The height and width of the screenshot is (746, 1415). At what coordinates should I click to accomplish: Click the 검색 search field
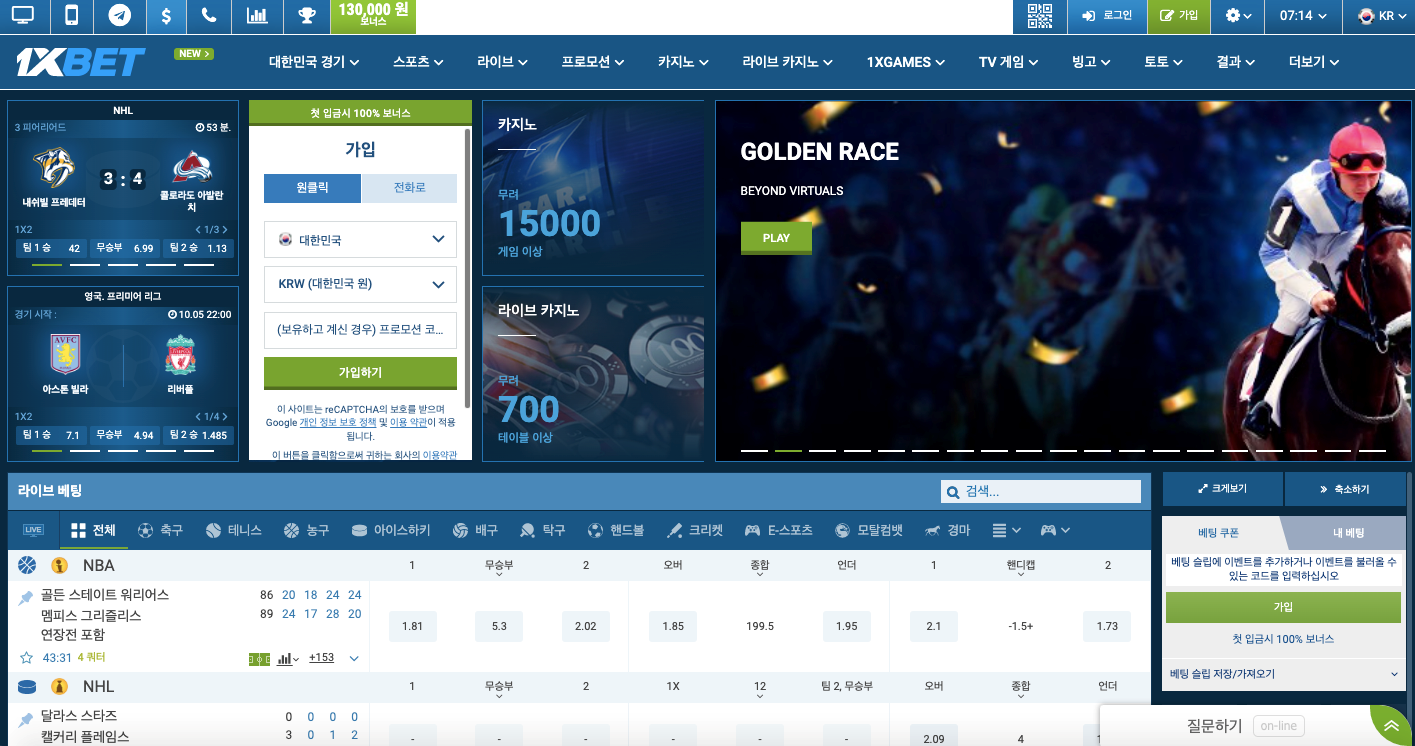[1041, 492]
